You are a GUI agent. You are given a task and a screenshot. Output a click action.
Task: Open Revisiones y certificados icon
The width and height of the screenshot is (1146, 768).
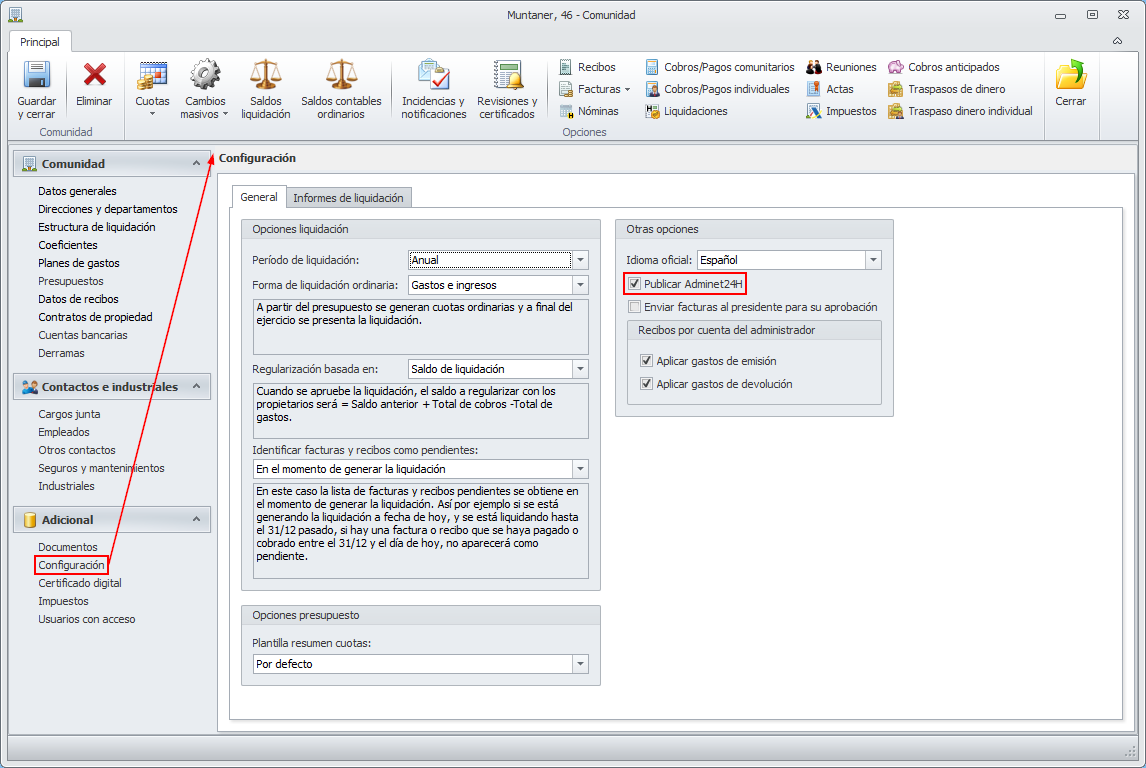click(x=507, y=75)
